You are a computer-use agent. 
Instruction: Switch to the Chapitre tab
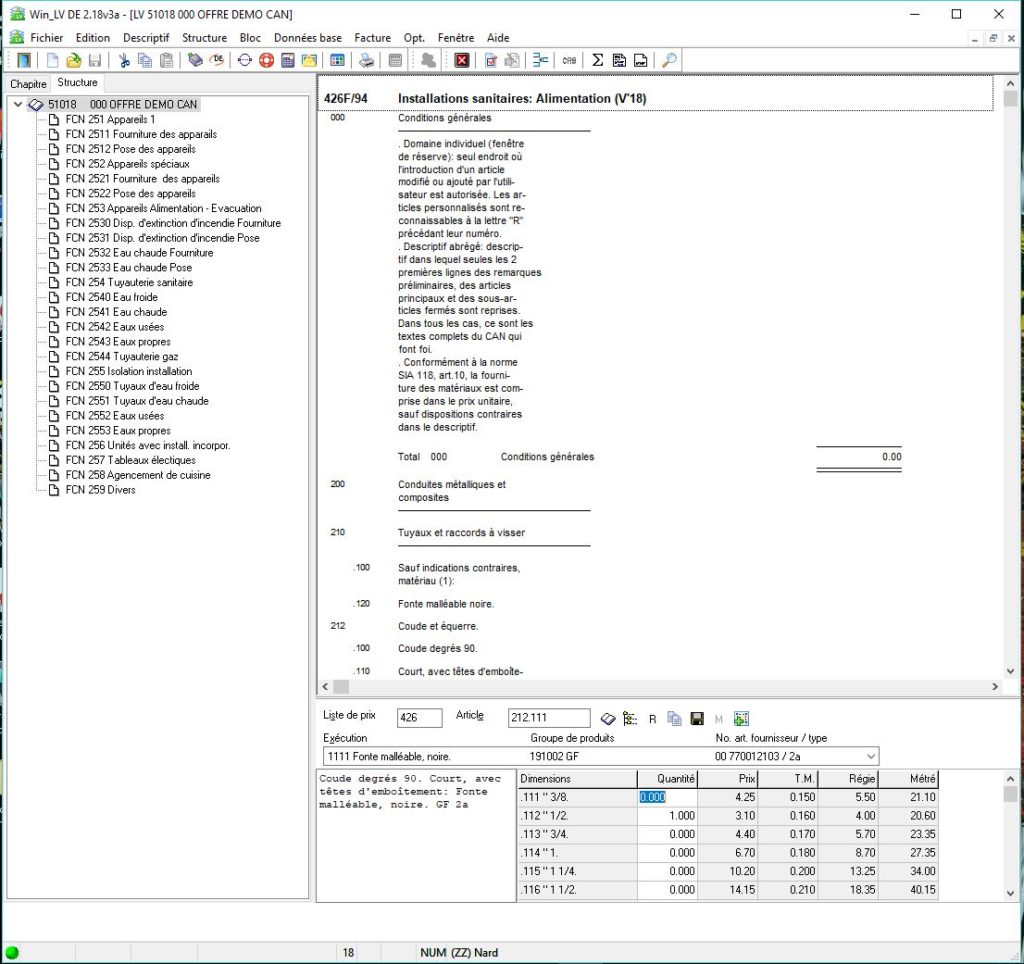tap(28, 84)
